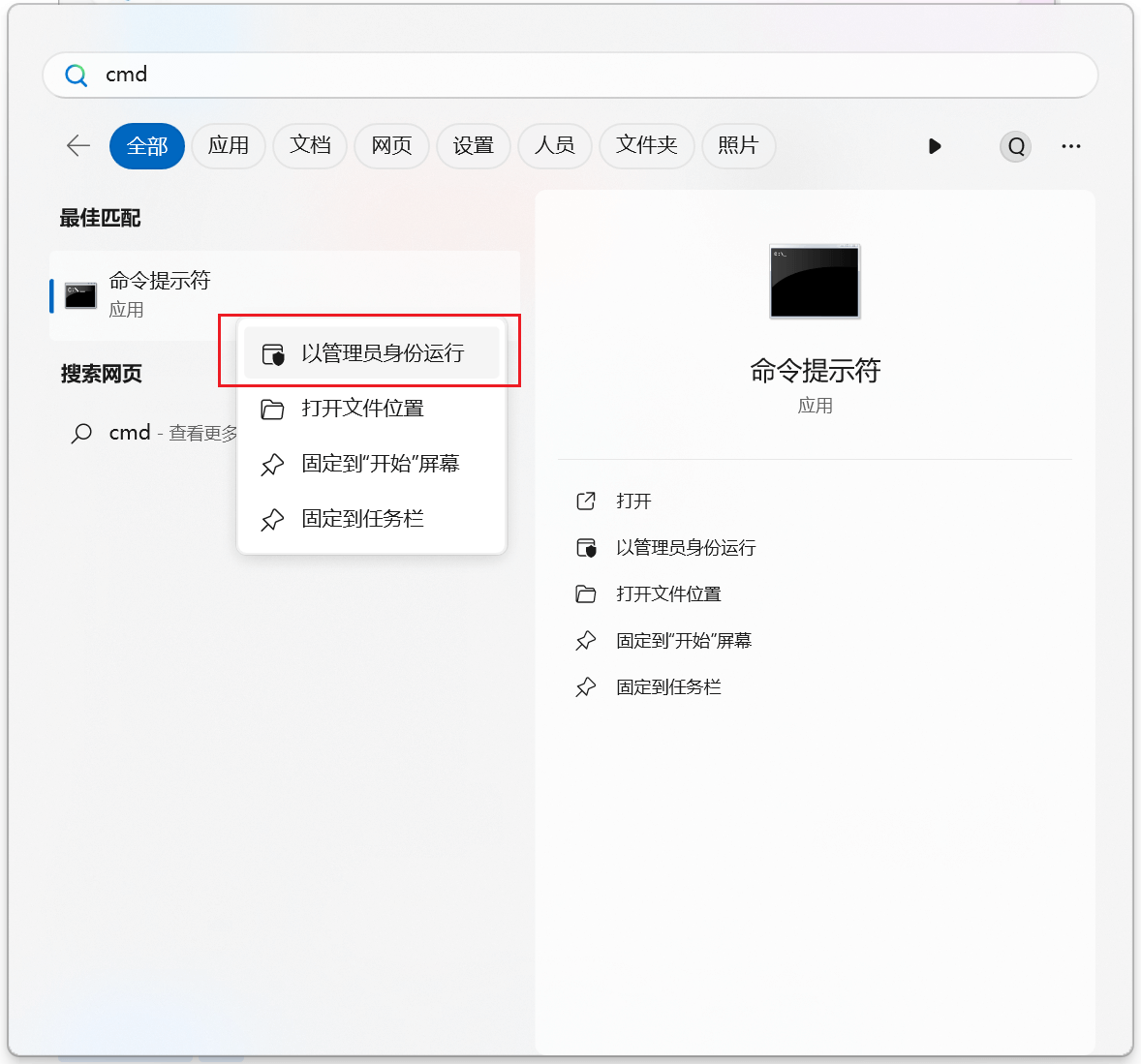Click the open icon beside 打开
This screenshot has height=1064, width=1141.
click(x=586, y=501)
